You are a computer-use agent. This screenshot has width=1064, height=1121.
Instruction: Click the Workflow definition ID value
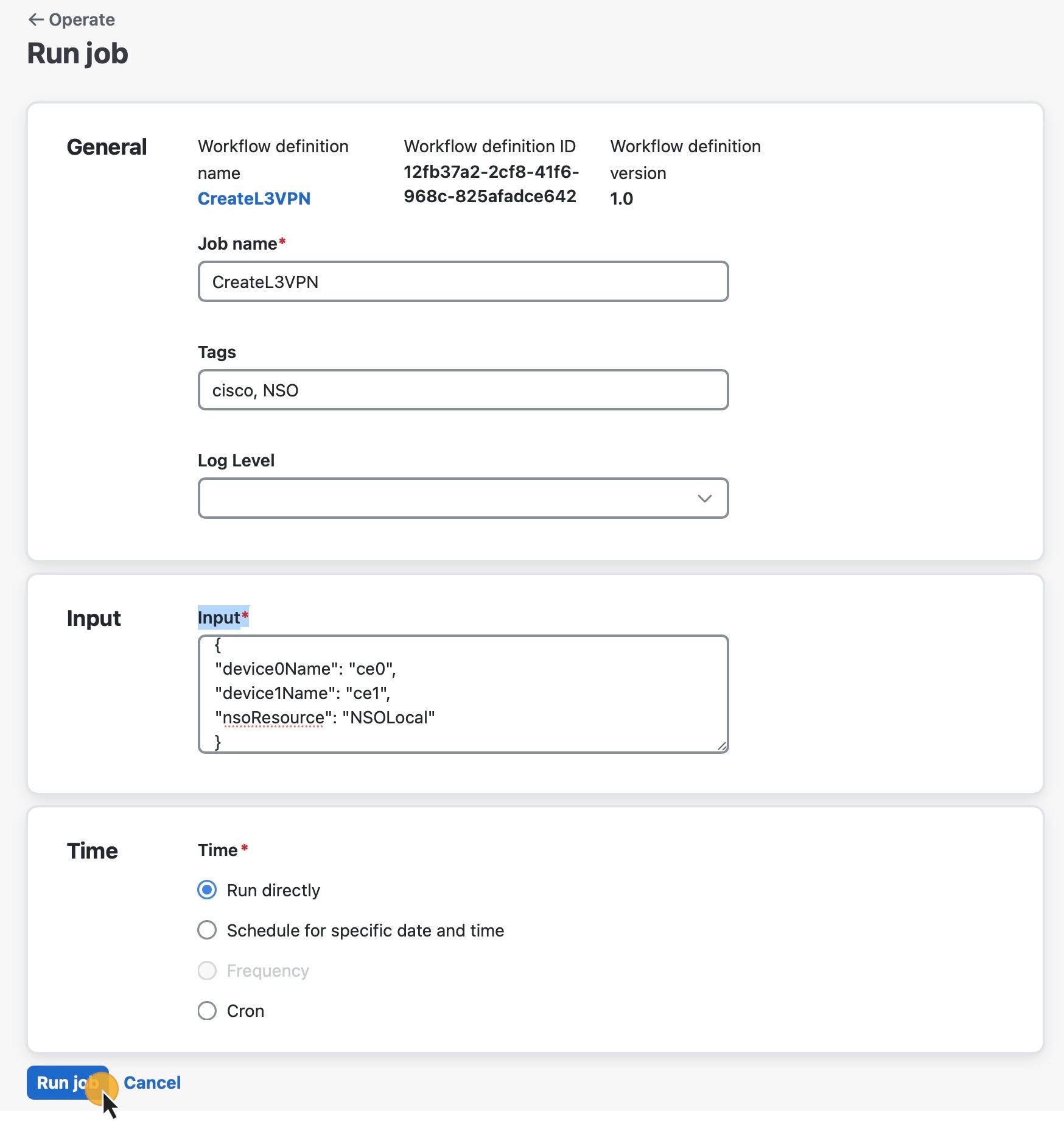pos(491,184)
